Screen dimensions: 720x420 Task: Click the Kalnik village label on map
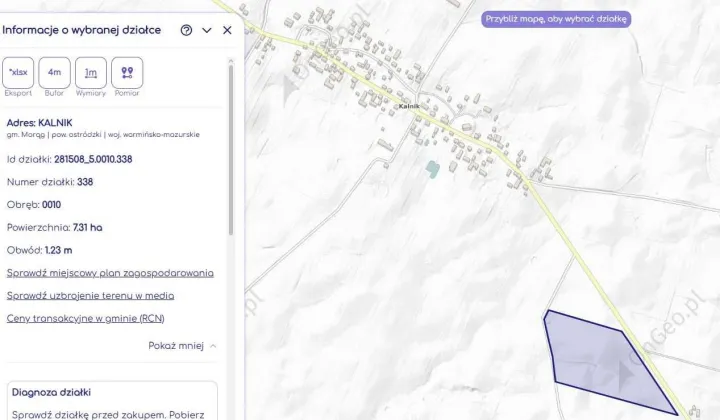coord(409,106)
